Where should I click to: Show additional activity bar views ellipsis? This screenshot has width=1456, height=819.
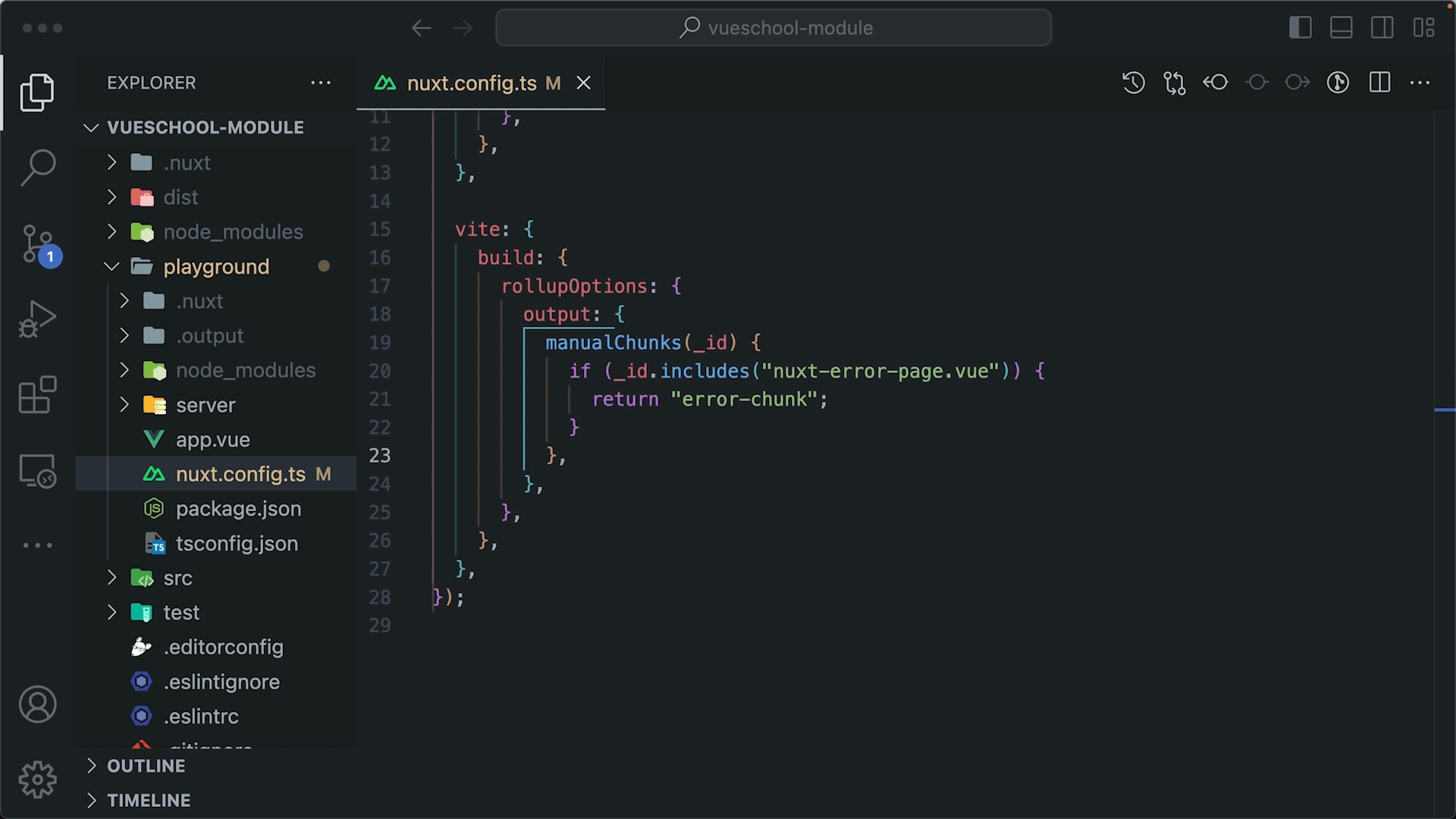[x=37, y=545]
